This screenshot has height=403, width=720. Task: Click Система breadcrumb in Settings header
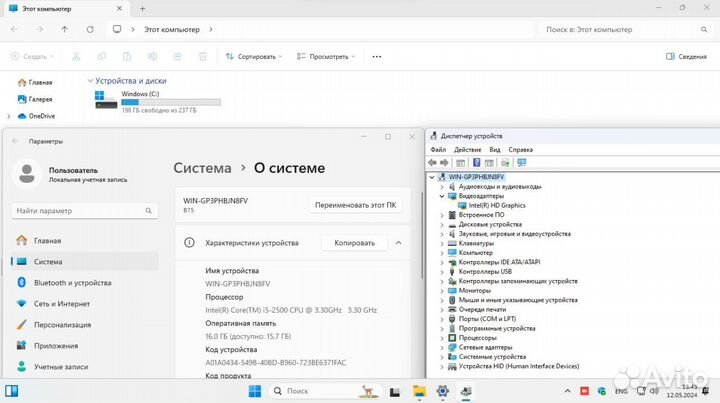point(202,168)
